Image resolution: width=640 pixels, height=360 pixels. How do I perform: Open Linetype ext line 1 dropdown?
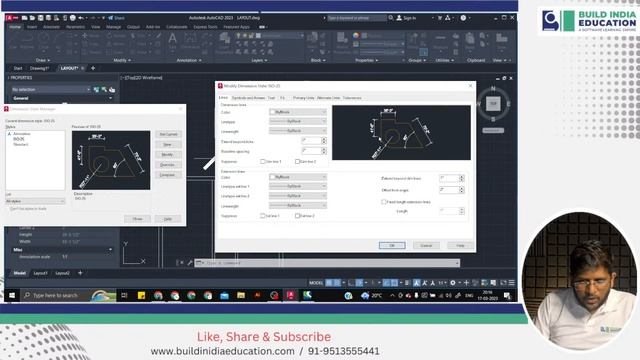298,186
